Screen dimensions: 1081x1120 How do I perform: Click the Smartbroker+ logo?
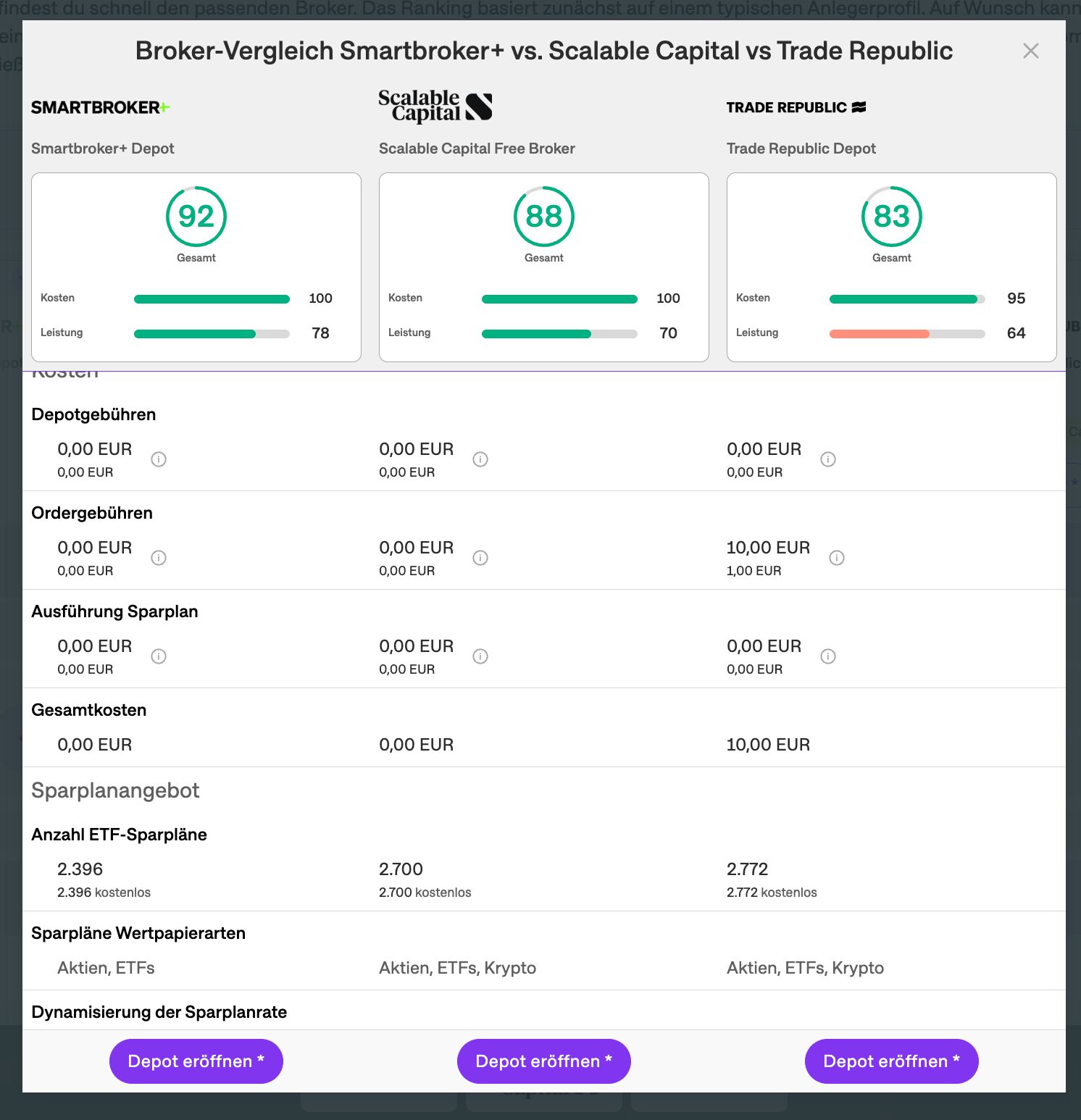101,107
